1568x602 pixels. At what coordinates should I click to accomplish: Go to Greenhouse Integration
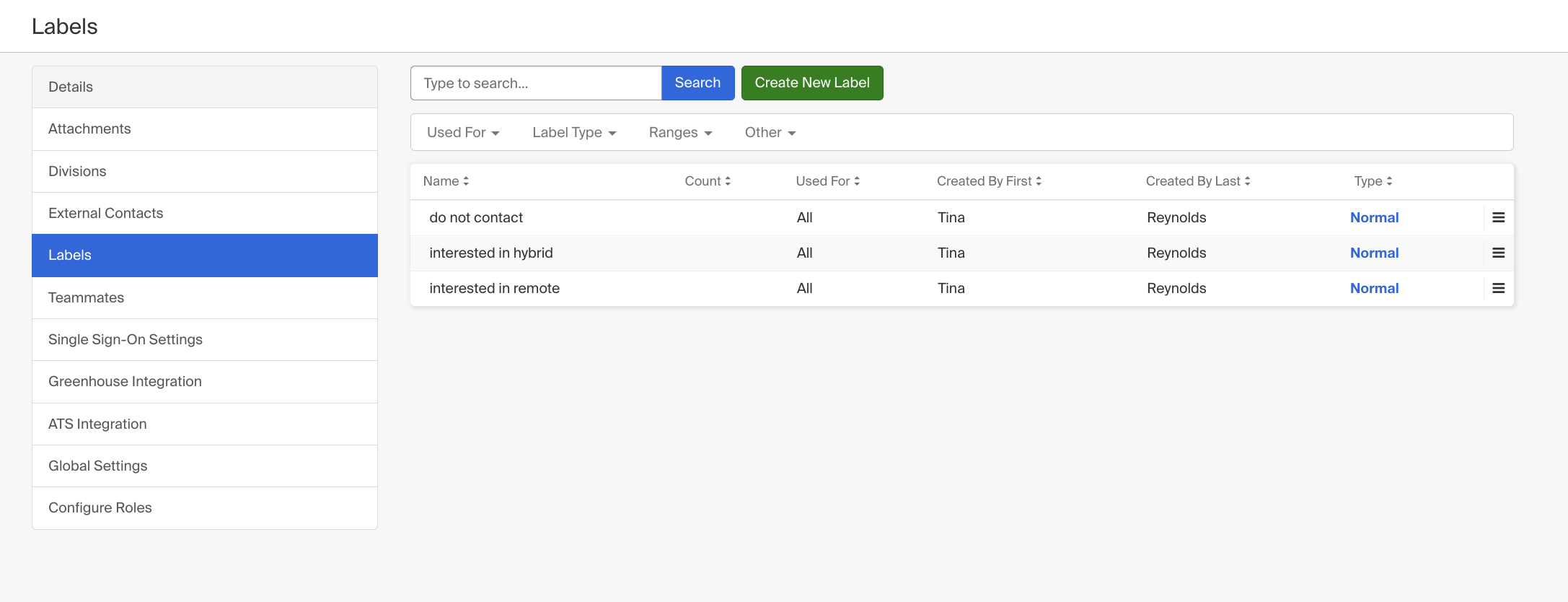205,381
